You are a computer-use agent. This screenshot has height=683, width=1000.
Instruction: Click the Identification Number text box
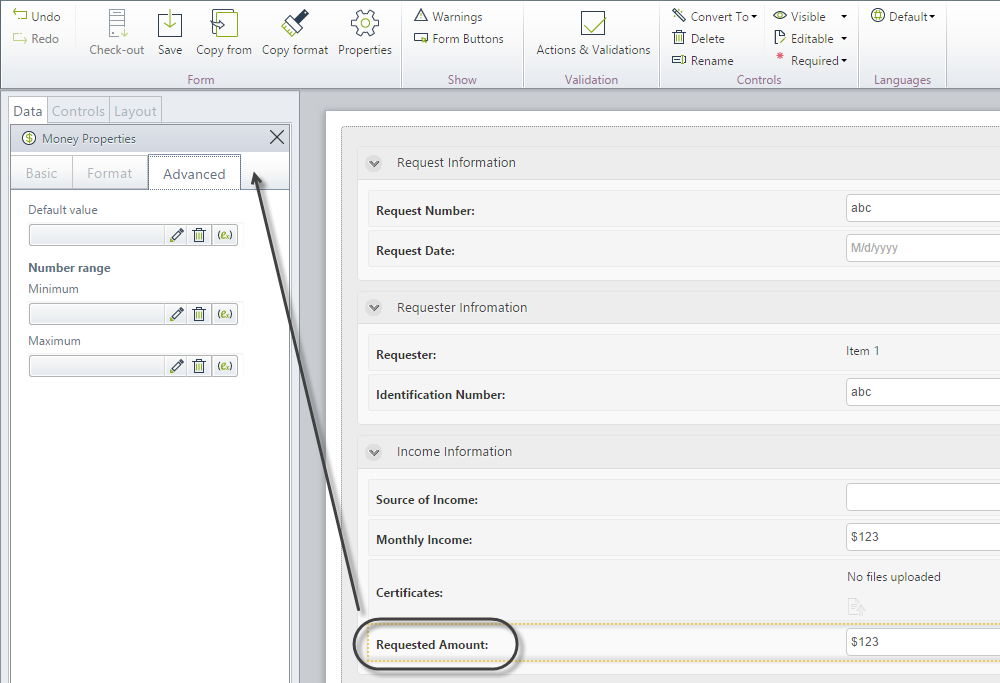click(923, 392)
